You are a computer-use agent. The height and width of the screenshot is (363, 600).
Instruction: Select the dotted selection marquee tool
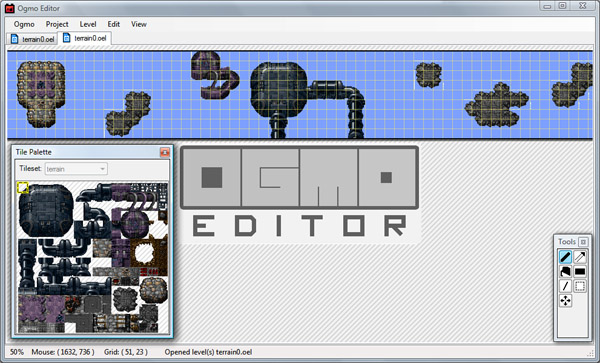580,286
